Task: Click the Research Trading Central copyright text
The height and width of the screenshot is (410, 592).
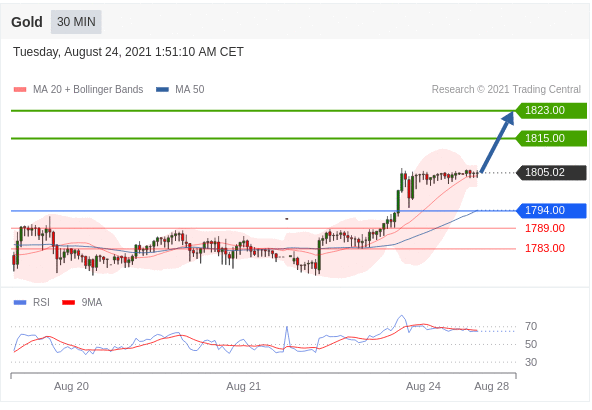Action: coord(506,89)
